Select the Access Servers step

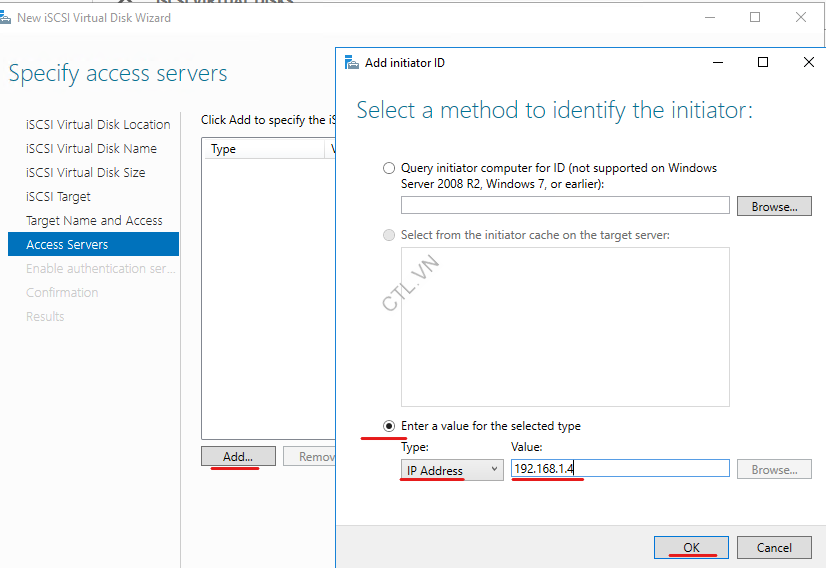tap(93, 244)
